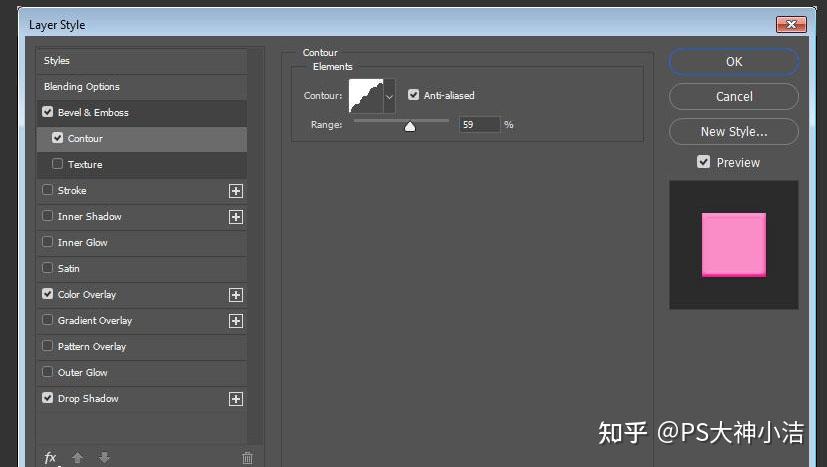Viewport: 827px width, 467px height.
Task: Select the Inner Glow effect label
Action: point(83,243)
